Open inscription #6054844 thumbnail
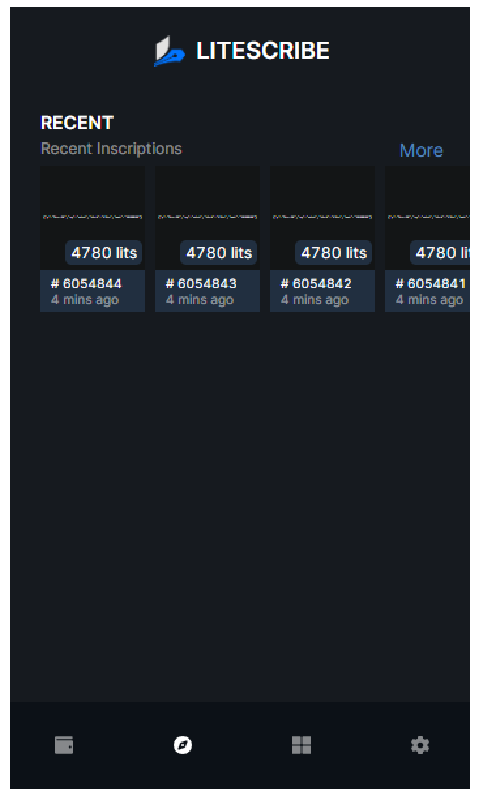The height and width of the screenshot is (800, 483). point(92,218)
